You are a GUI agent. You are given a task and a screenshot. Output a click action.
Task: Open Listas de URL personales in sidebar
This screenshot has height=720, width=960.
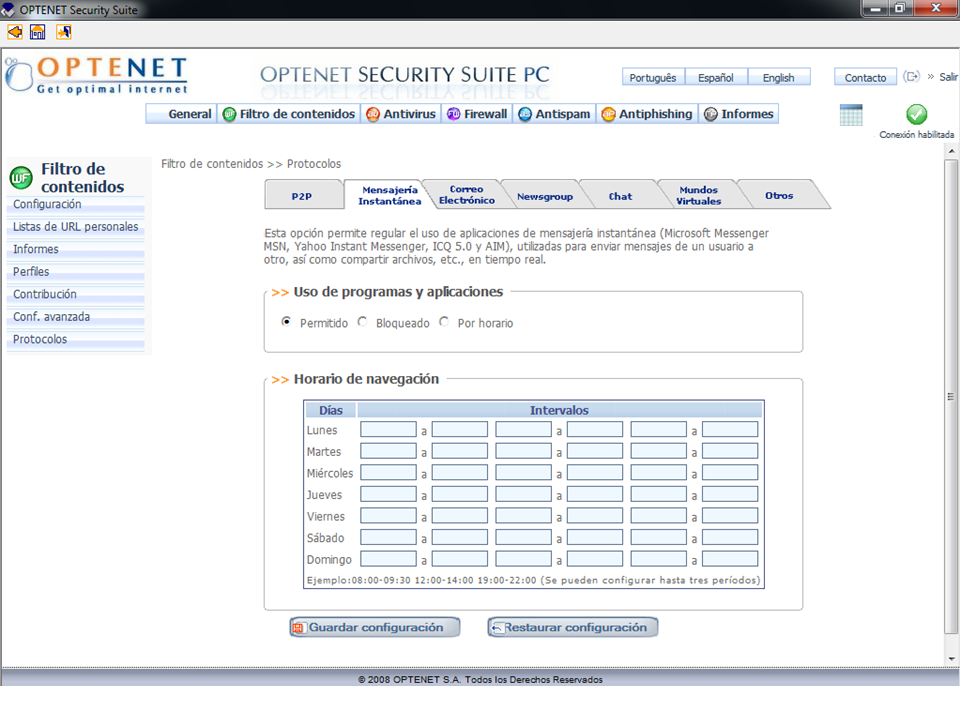76,227
